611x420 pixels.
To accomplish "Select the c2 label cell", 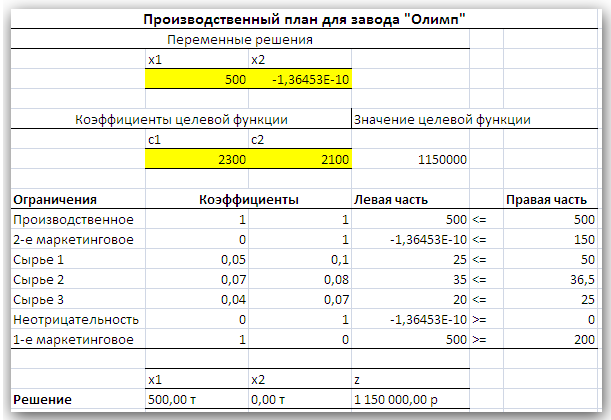I will coord(300,139).
